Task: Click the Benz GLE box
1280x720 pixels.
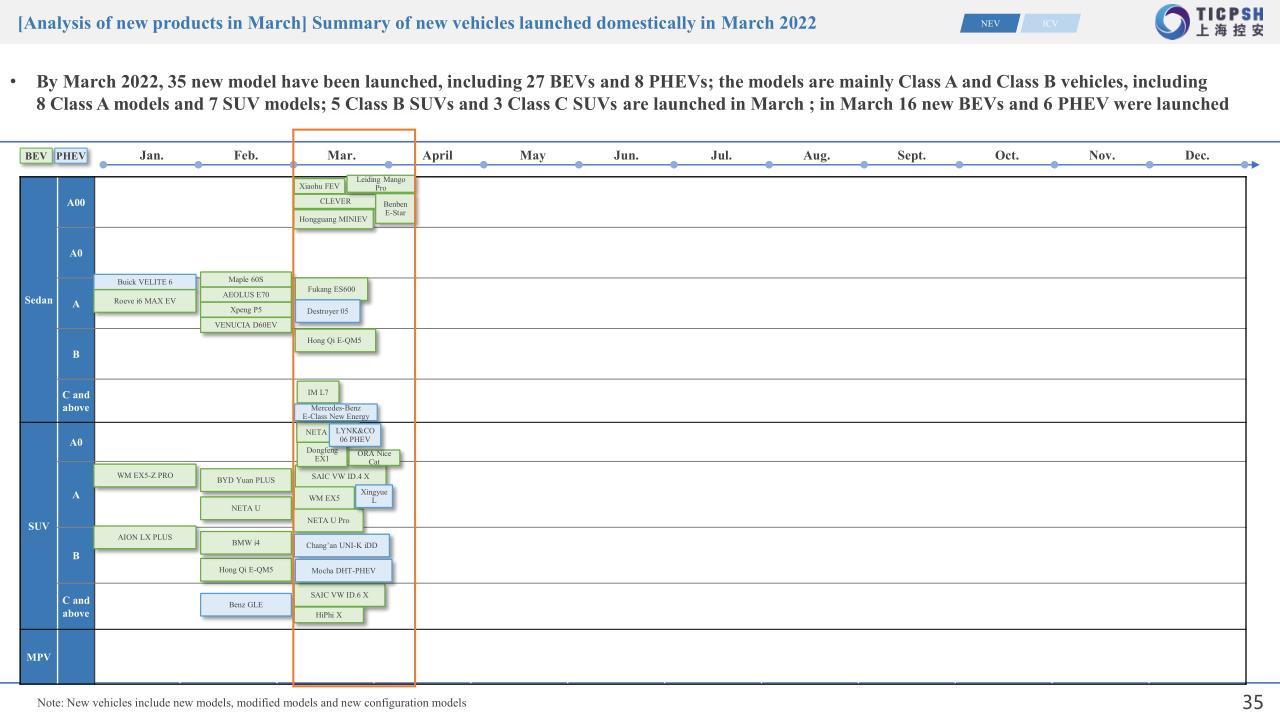Action: tap(245, 605)
